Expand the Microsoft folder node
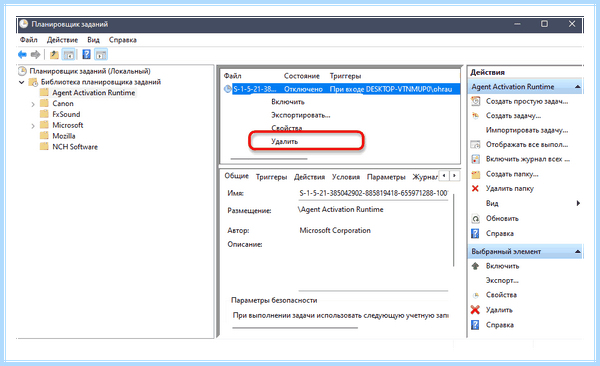 tap(33, 126)
